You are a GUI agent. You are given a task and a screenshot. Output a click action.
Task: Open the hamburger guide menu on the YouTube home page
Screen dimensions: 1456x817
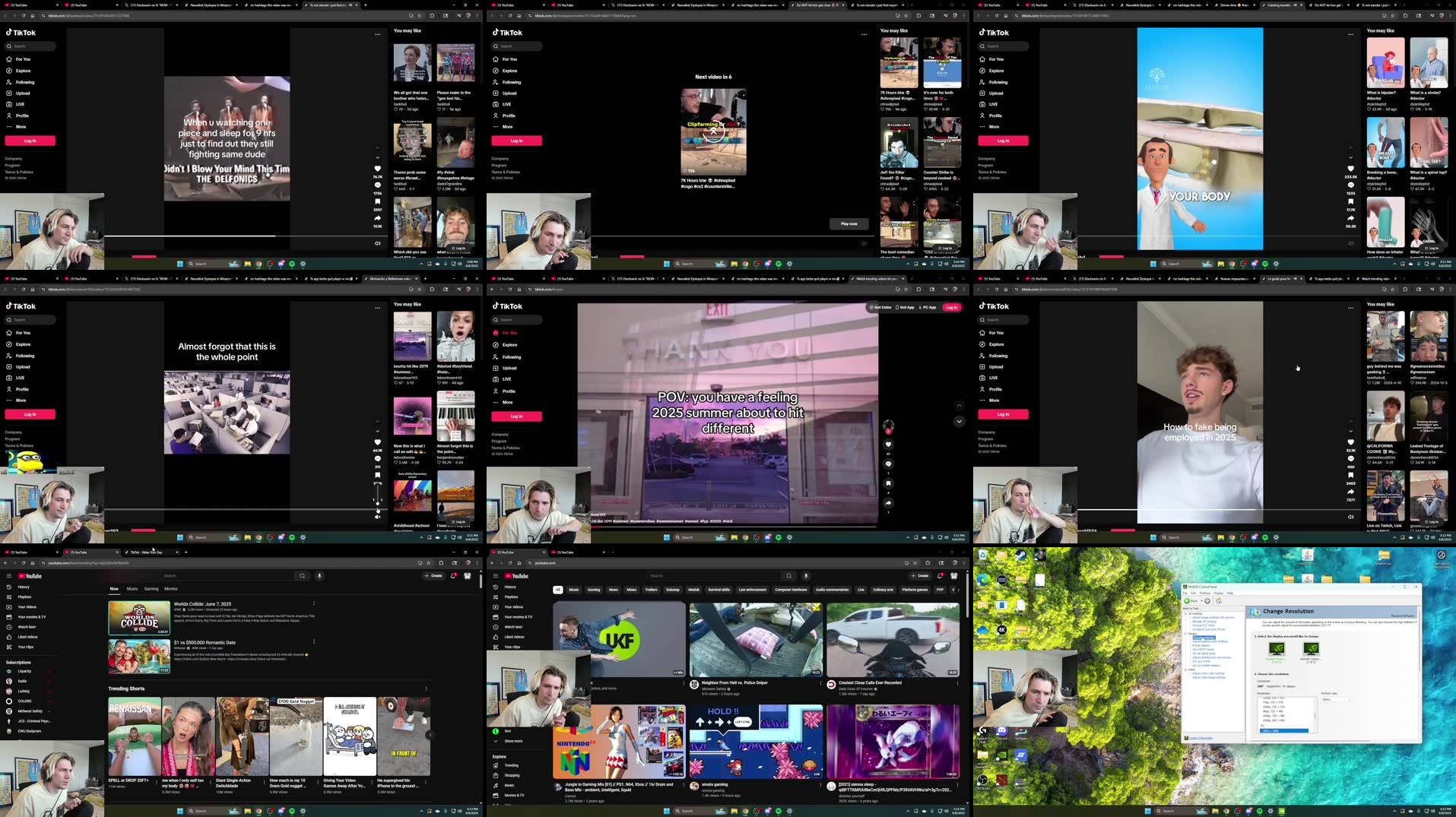point(496,576)
